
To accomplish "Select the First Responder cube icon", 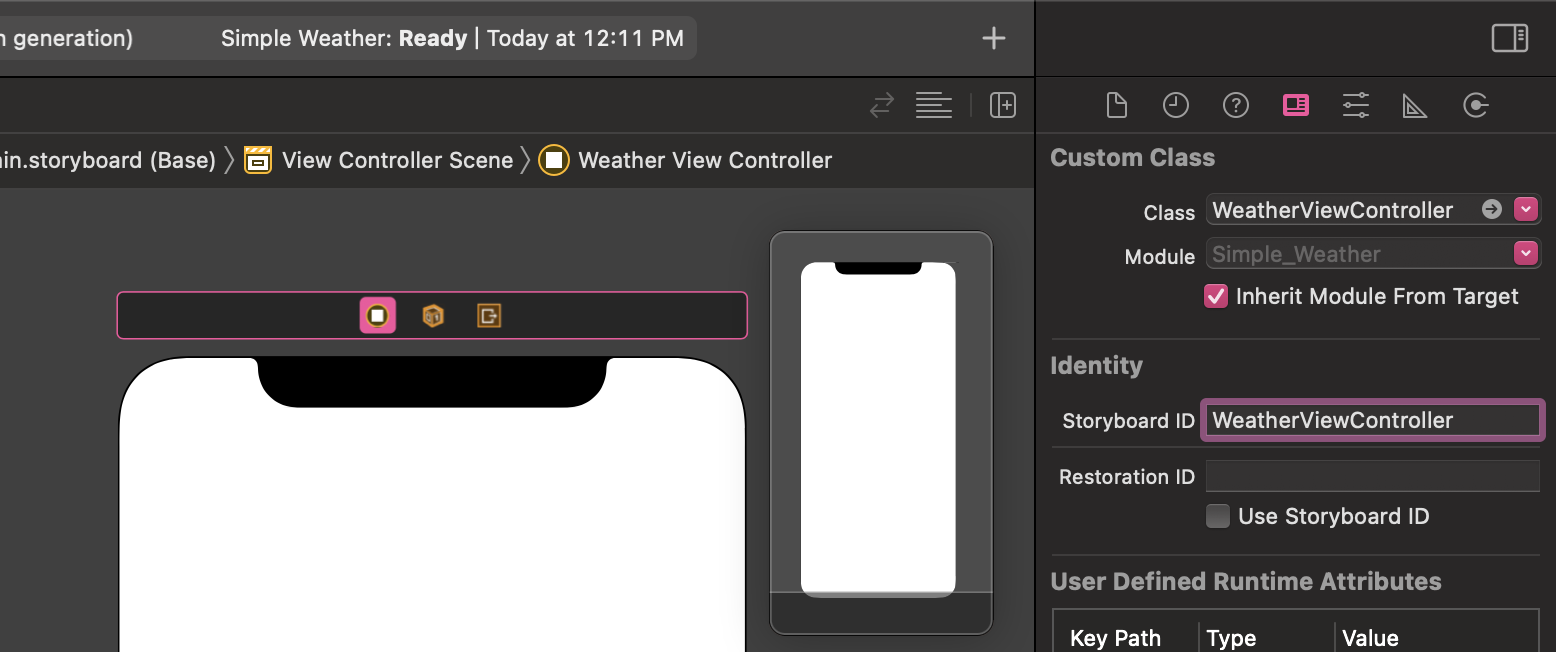I will [x=433, y=316].
